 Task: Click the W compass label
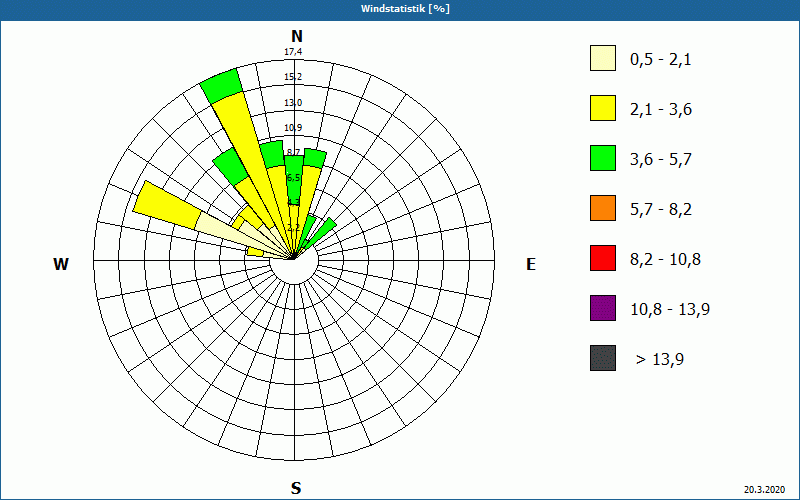tap(61, 264)
